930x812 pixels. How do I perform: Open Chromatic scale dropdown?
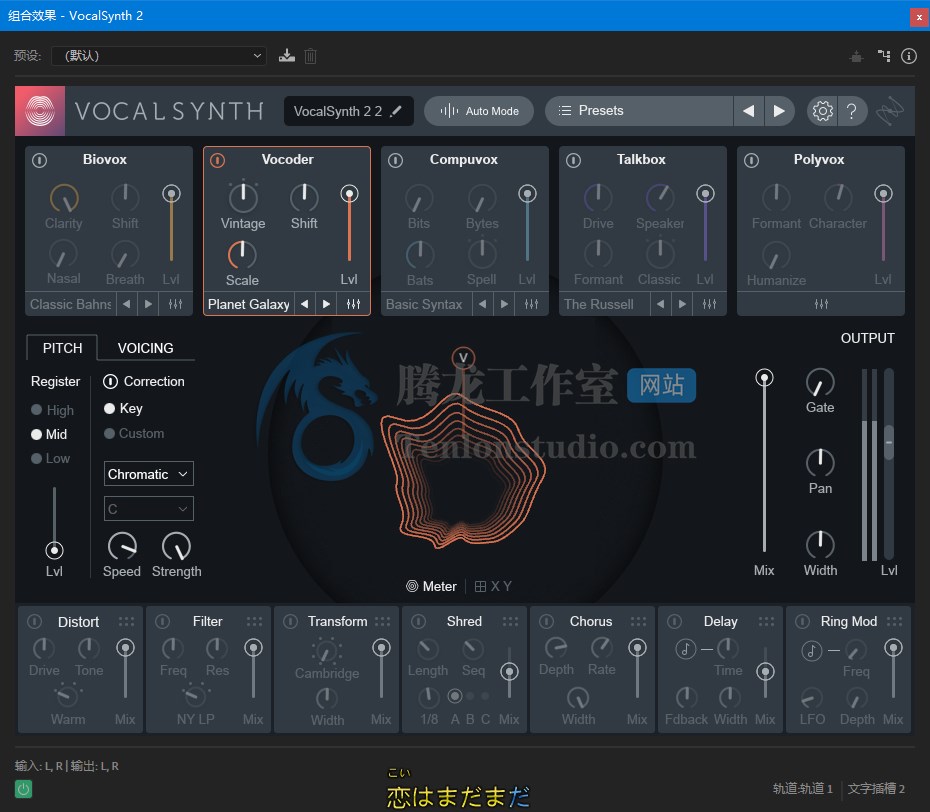(x=149, y=474)
